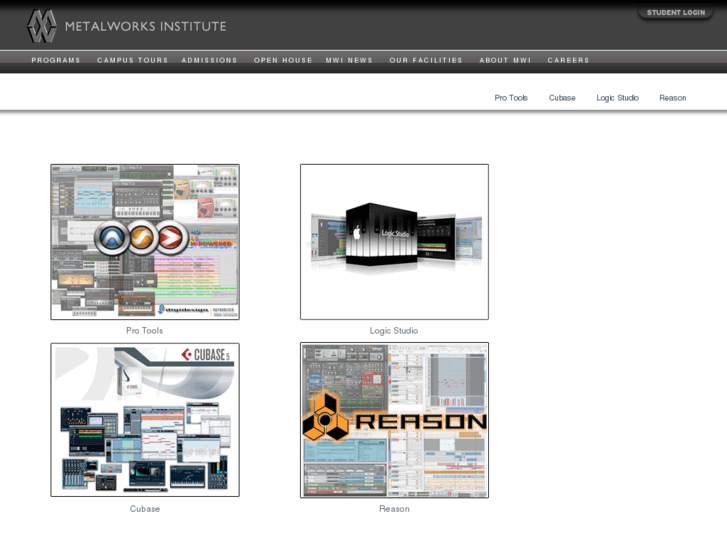The image size is (727, 545).
Task: Open the Pro Tools screenshot thumbnail
Action: tap(145, 242)
